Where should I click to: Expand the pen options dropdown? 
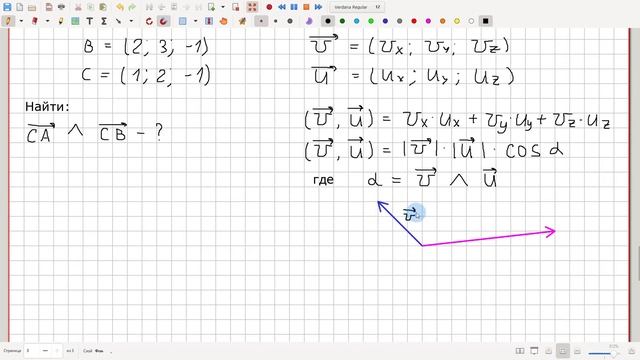[21, 21]
